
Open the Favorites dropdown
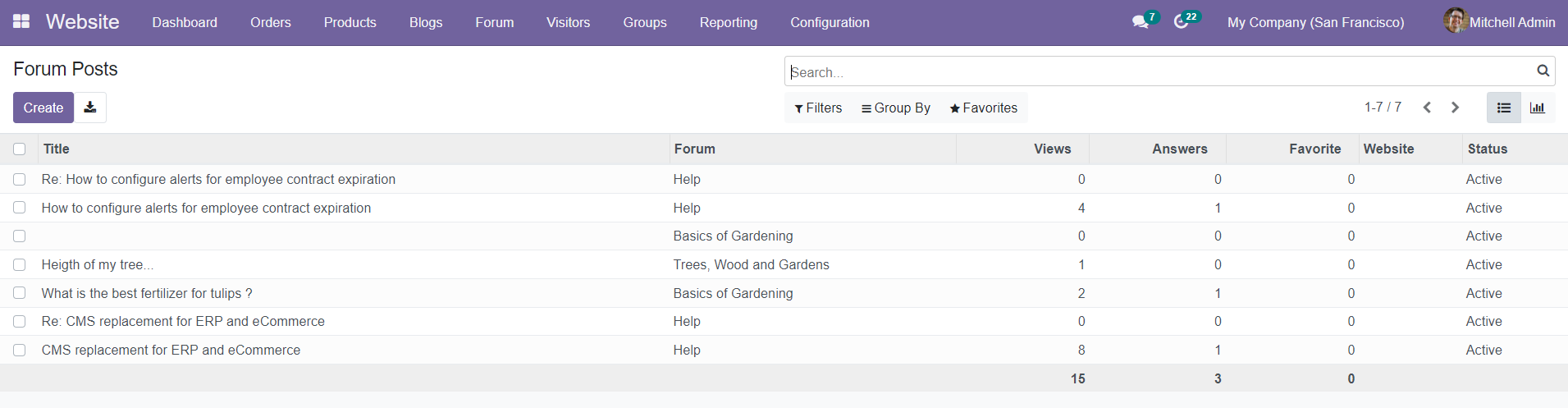tap(983, 108)
